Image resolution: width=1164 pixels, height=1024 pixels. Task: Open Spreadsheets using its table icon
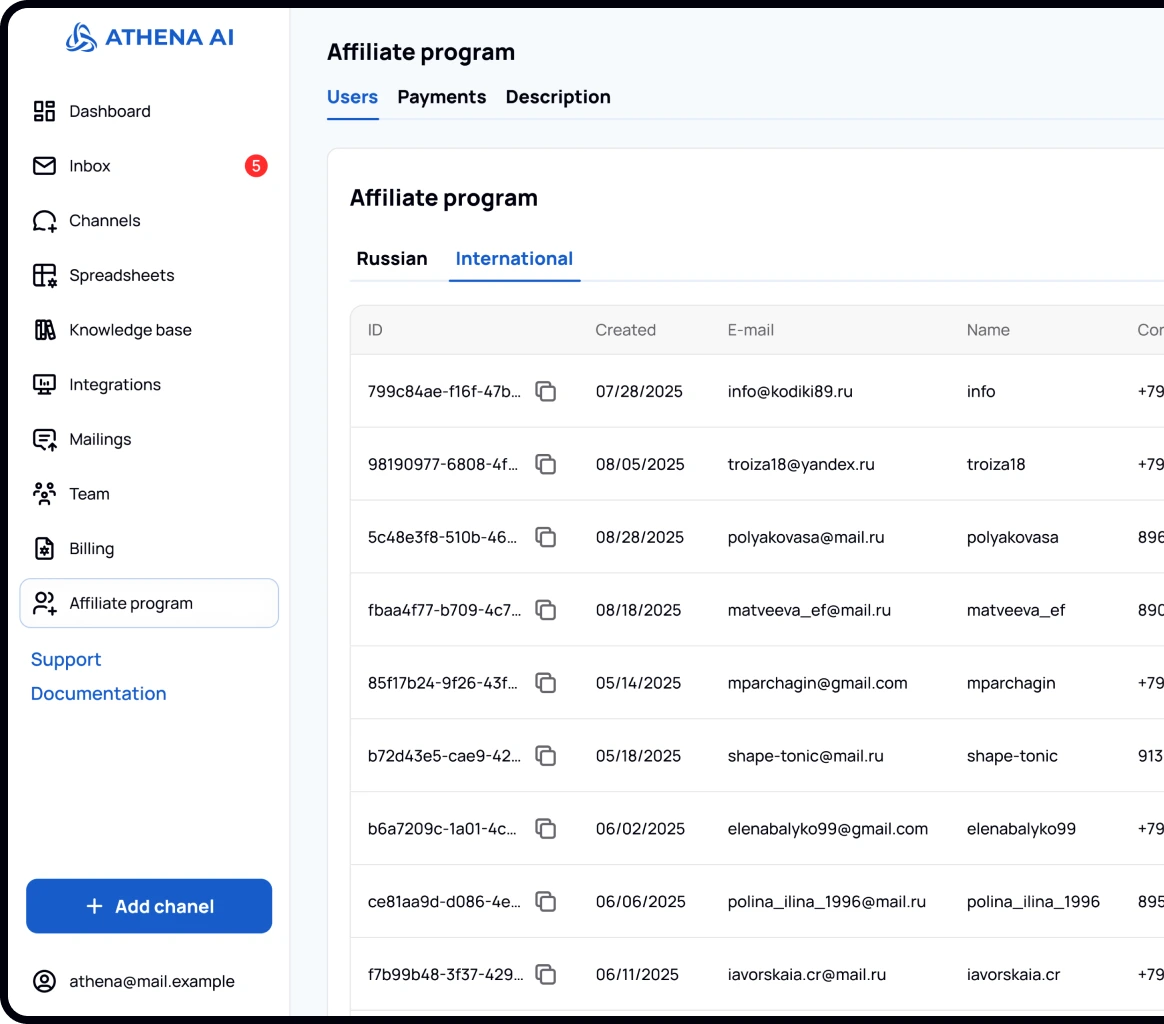44,275
